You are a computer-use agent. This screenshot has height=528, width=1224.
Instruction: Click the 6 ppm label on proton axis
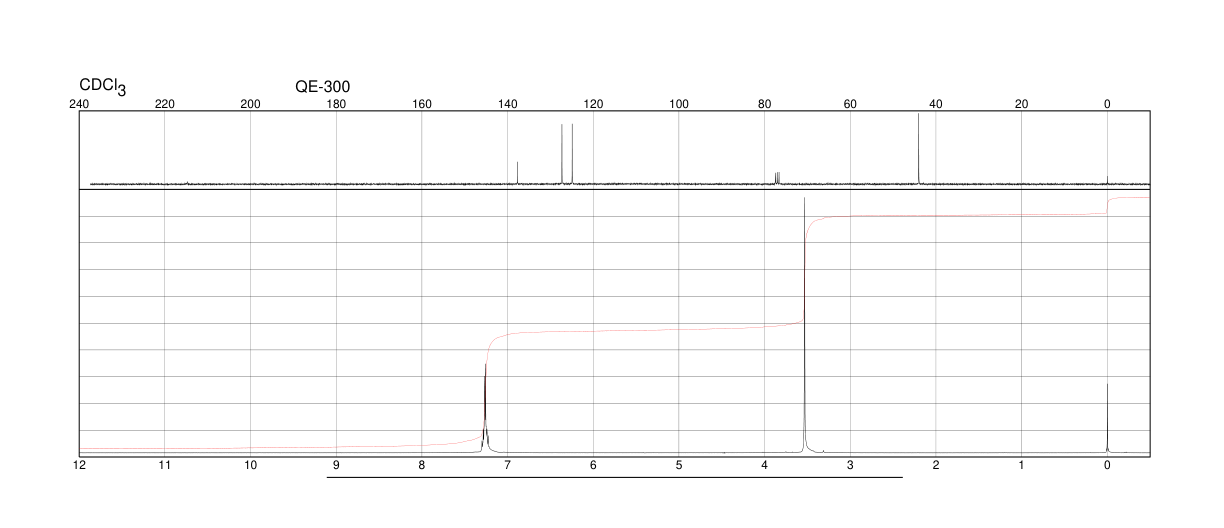[x=593, y=466]
